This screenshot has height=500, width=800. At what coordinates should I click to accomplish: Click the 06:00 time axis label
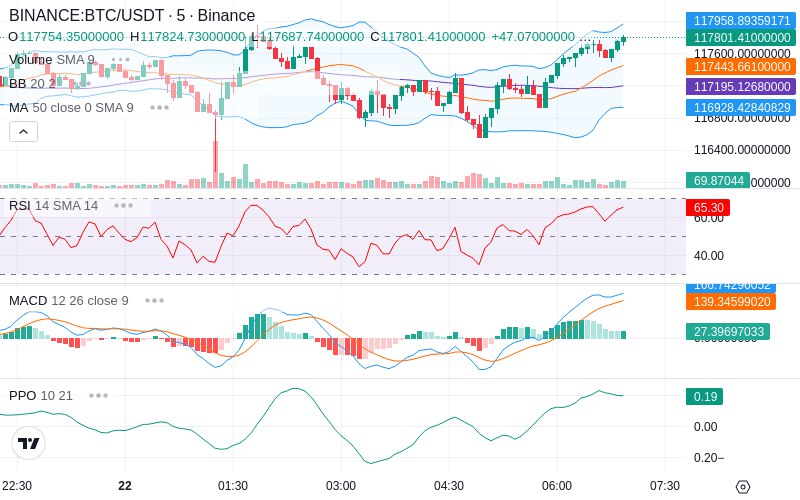(x=557, y=486)
